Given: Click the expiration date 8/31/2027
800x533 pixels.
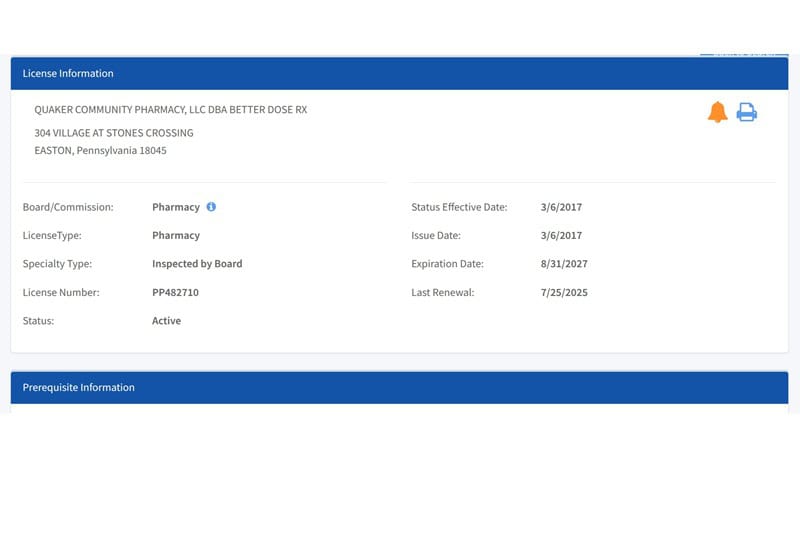Looking at the screenshot, I should tap(564, 264).
